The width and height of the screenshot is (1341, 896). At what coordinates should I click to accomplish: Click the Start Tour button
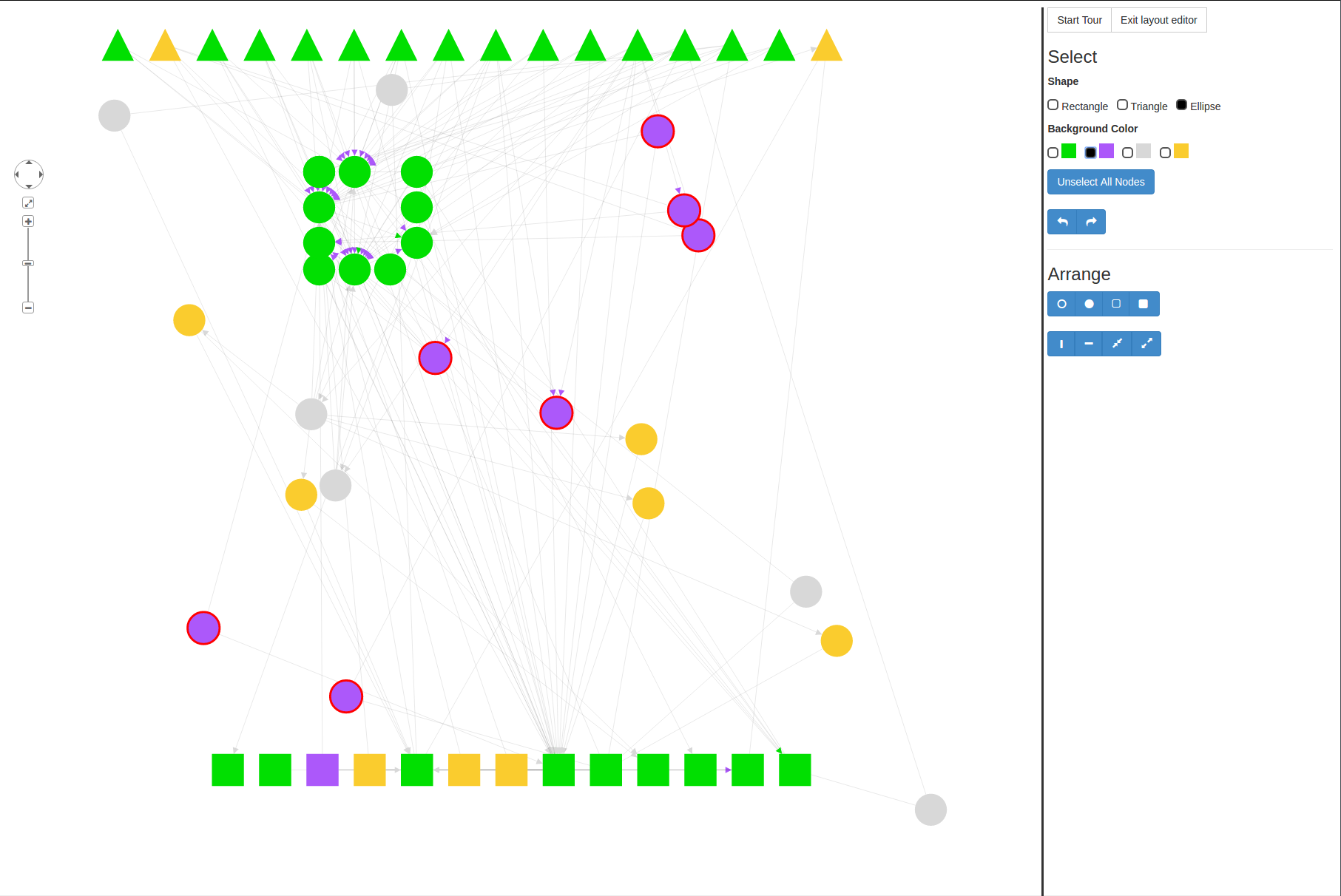tap(1079, 20)
